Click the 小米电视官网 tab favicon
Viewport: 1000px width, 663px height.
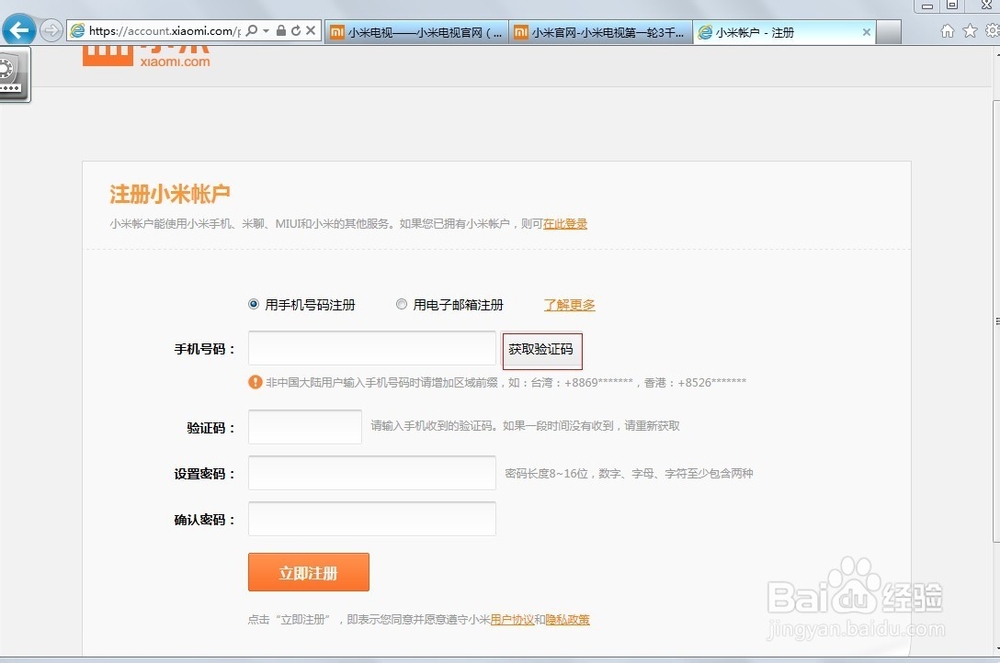[x=337, y=32]
